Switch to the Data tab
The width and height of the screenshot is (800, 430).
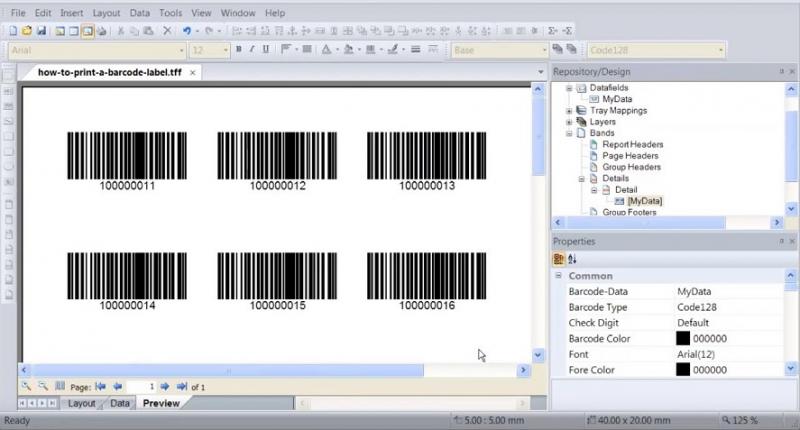[120, 403]
